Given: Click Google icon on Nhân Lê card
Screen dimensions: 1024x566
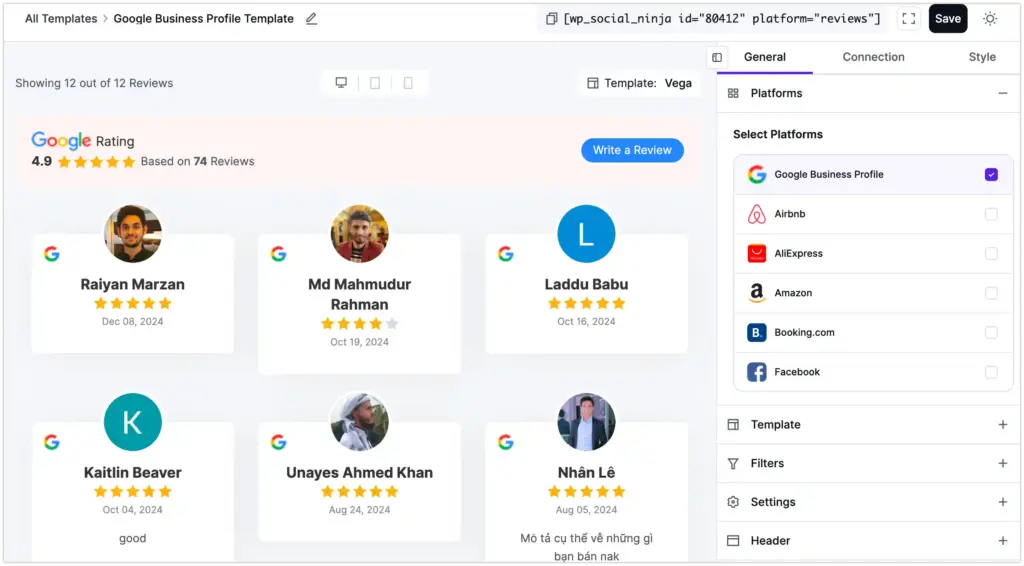Looking at the screenshot, I should click(x=505, y=442).
